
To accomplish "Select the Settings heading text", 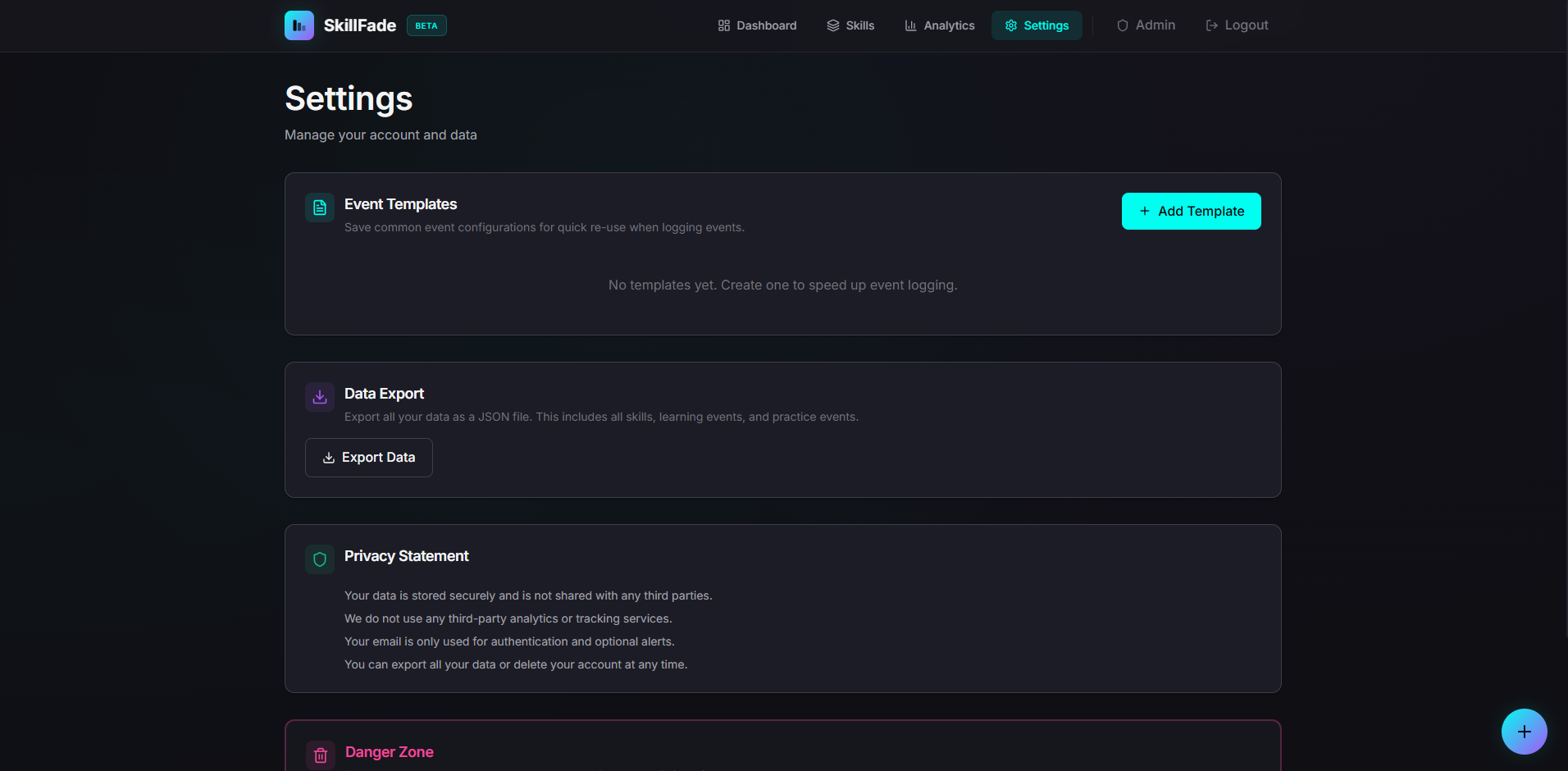I will [348, 98].
